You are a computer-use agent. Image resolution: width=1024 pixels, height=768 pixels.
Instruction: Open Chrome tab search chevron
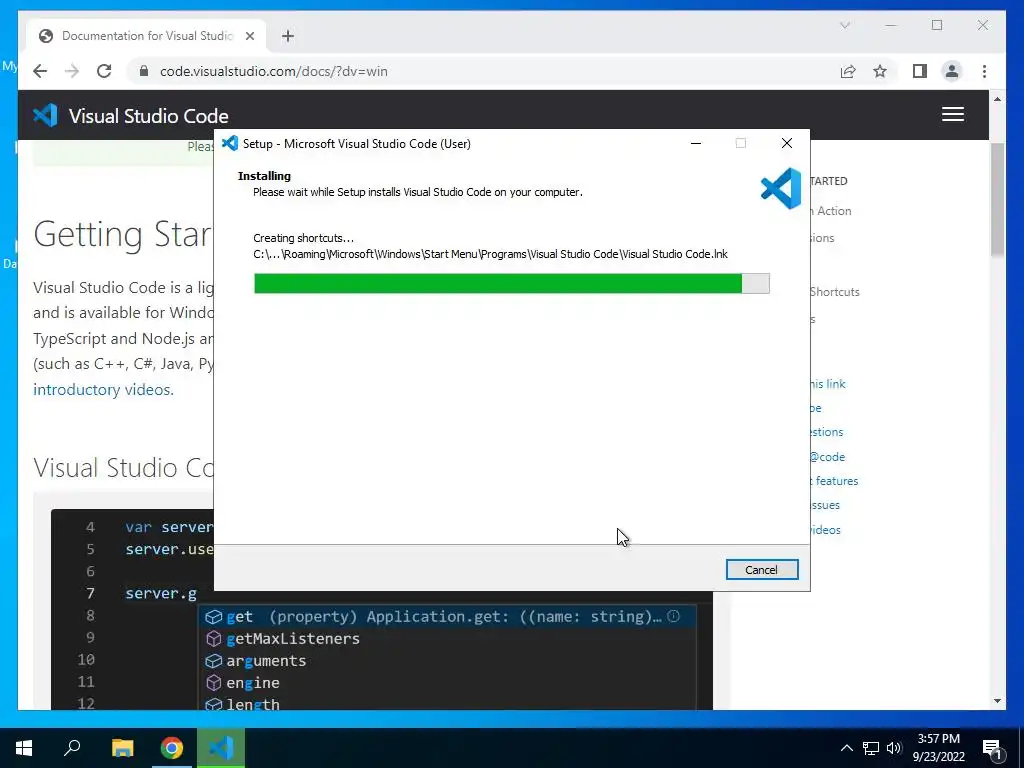point(845,25)
